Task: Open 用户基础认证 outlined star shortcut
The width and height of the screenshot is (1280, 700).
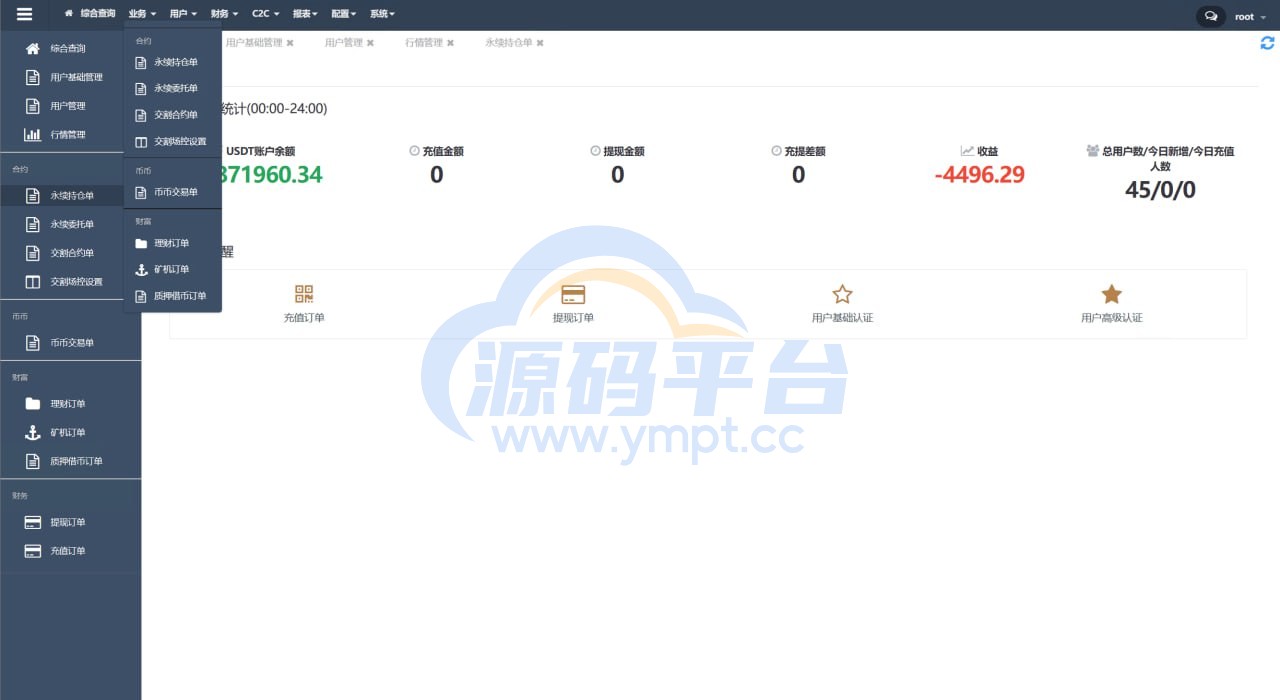Action: [x=842, y=303]
